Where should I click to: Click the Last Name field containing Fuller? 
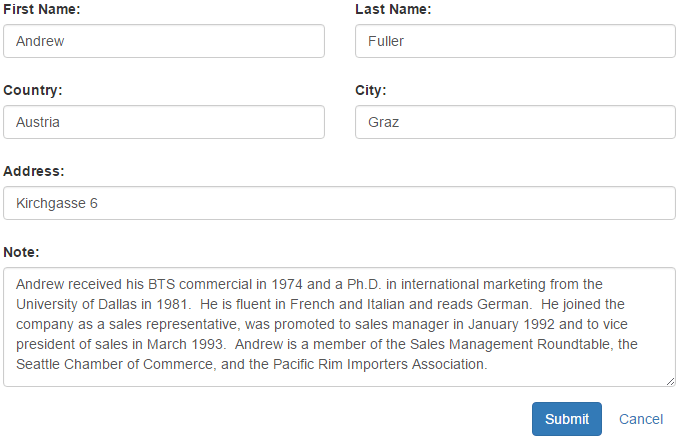[x=515, y=41]
